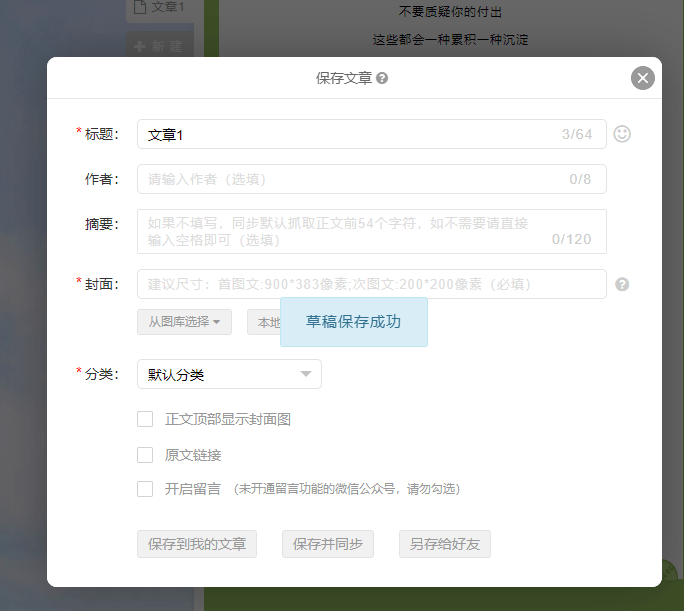Click 另存给好友 button

[445, 544]
